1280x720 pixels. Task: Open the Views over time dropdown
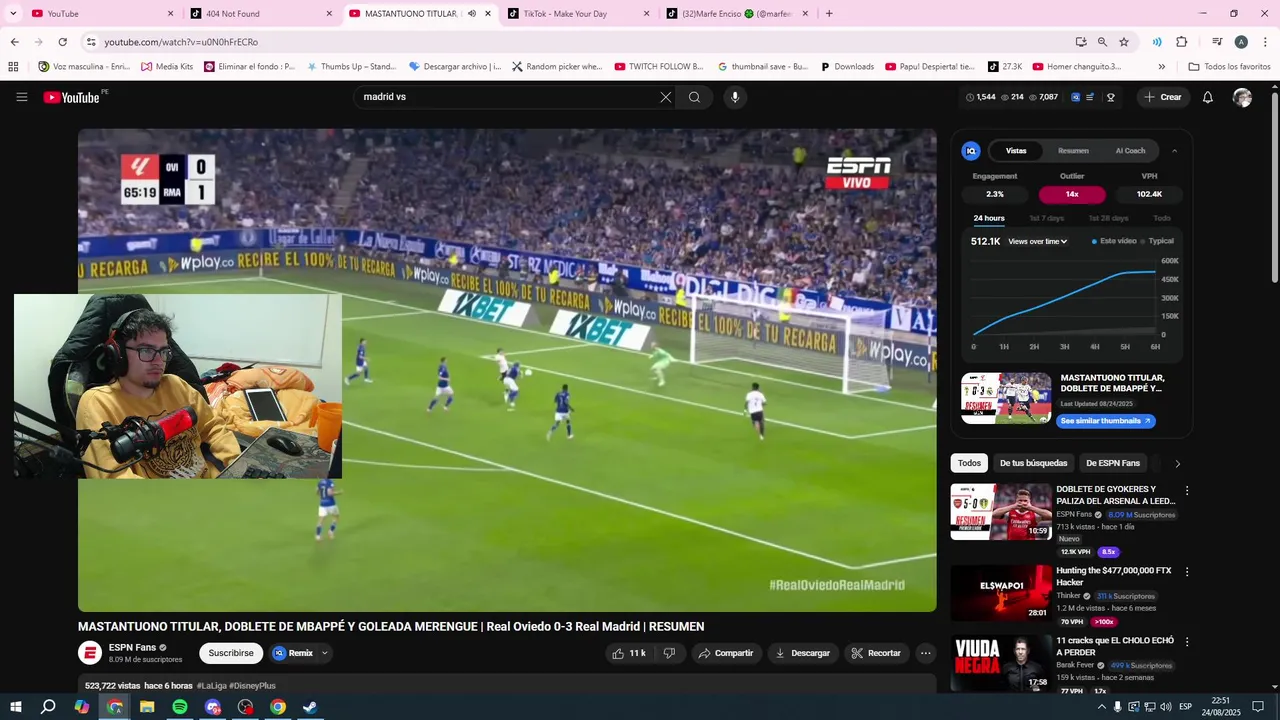coord(1038,241)
